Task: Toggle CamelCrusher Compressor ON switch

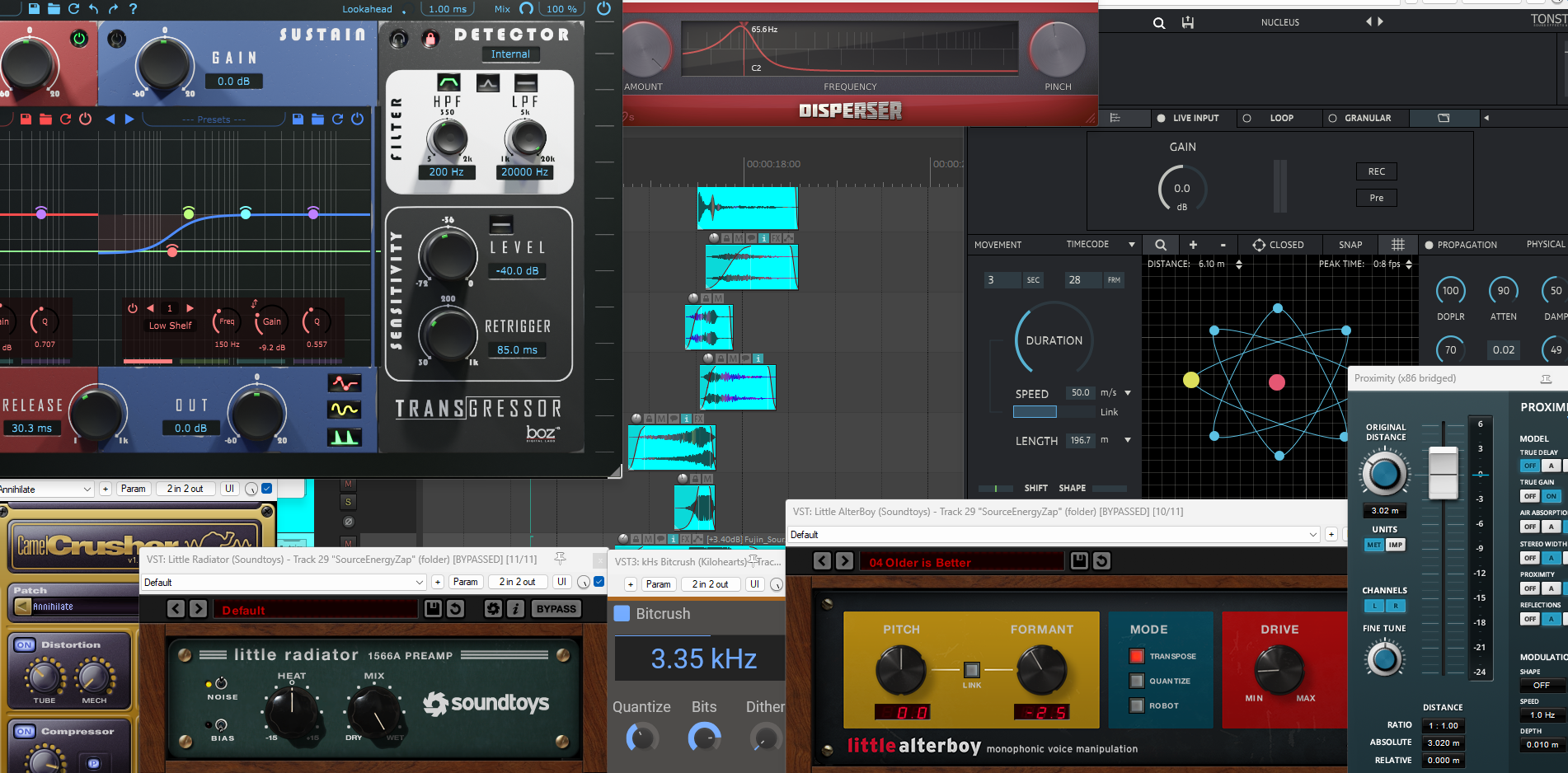Action: (x=25, y=731)
